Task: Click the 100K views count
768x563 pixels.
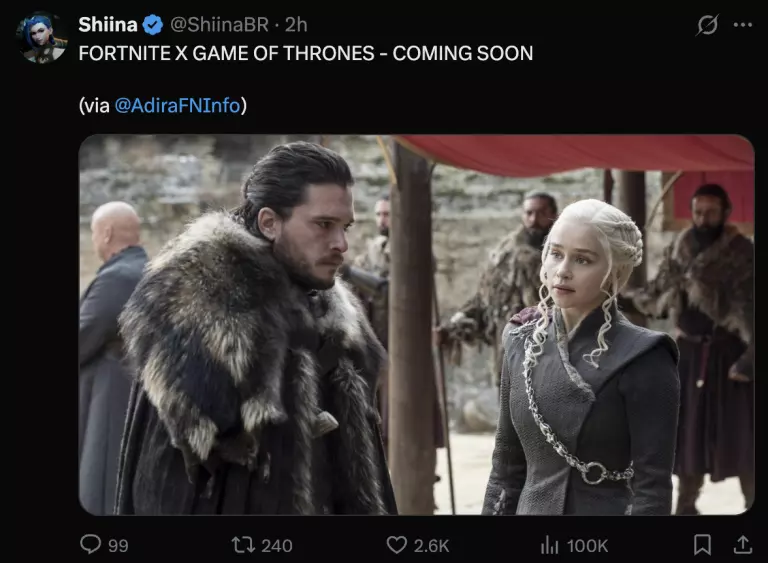Action: click(587, 545)
